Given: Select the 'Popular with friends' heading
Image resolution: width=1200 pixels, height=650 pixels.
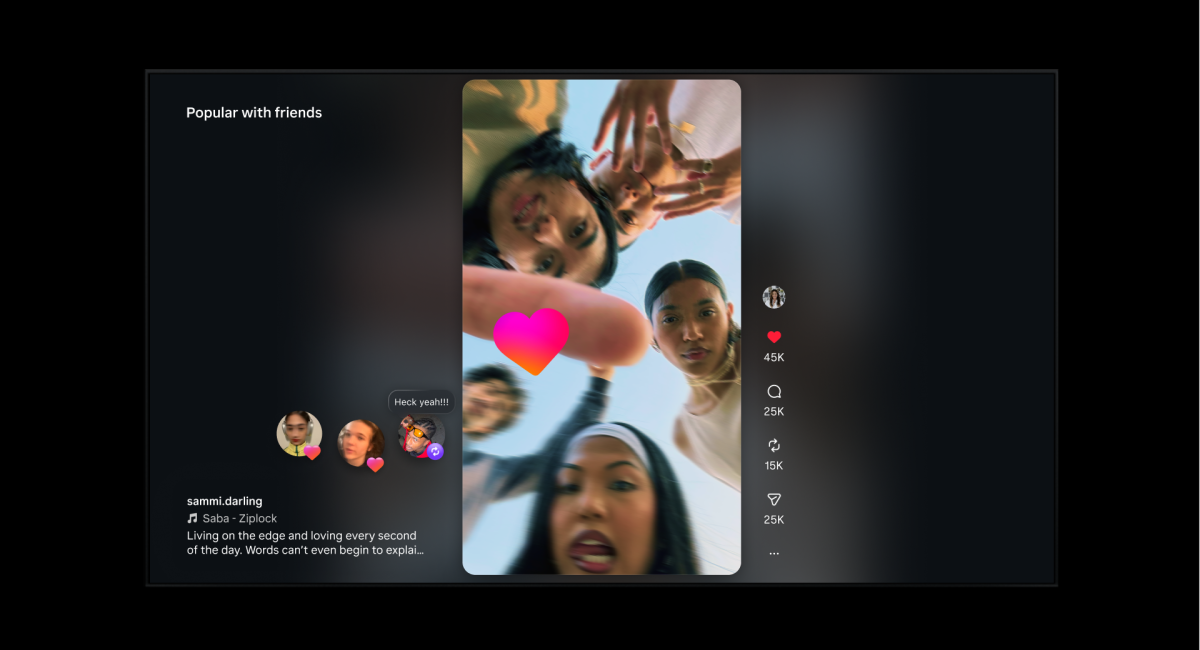Looking at the screenshot, I should 254,113.
